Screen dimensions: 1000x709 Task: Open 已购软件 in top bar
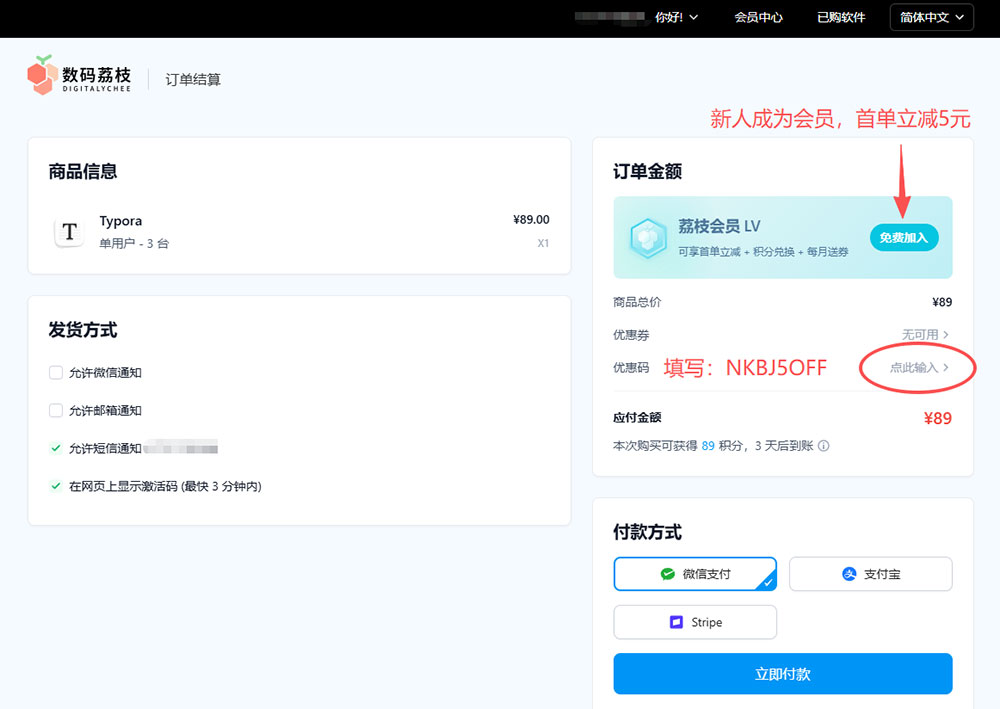841,17
